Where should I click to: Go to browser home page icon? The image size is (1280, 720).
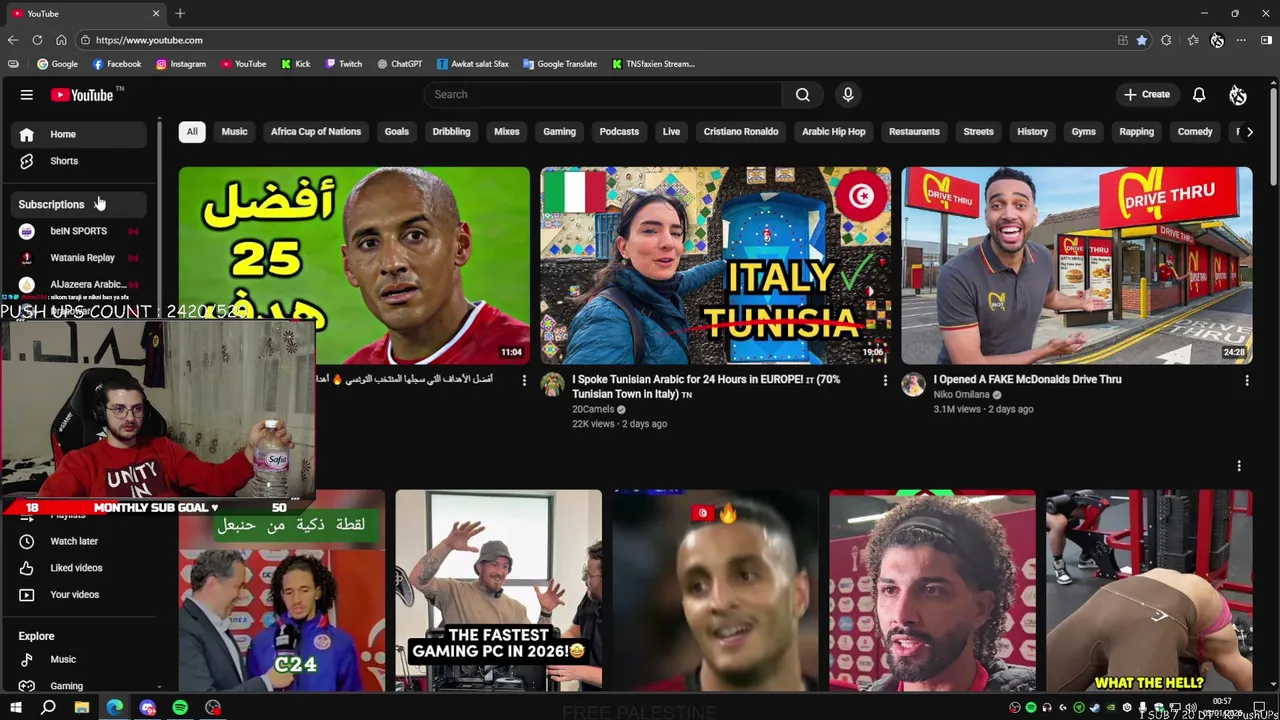coord(61,40)
